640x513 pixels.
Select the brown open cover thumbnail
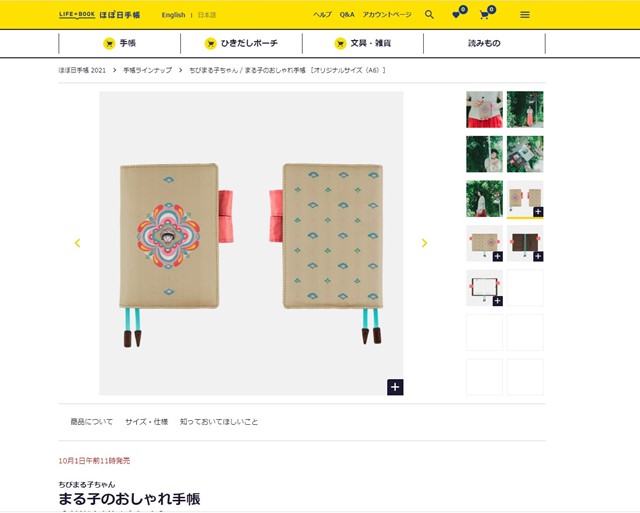tap(525, 243)
